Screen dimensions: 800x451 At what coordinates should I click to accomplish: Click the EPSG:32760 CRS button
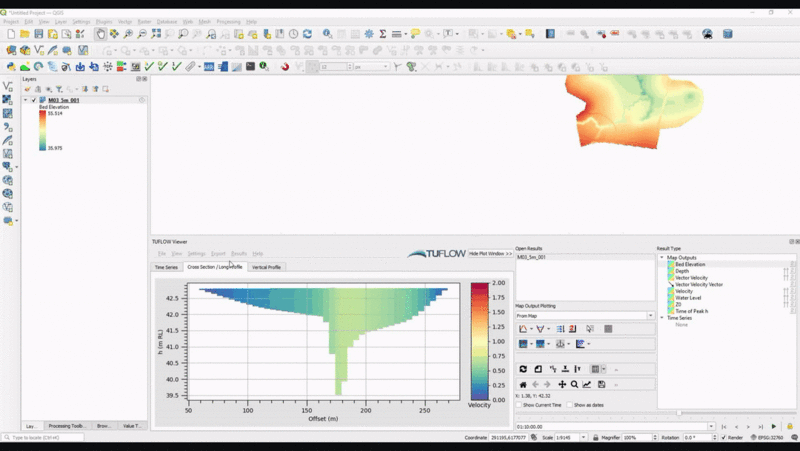tap(772, 438)
